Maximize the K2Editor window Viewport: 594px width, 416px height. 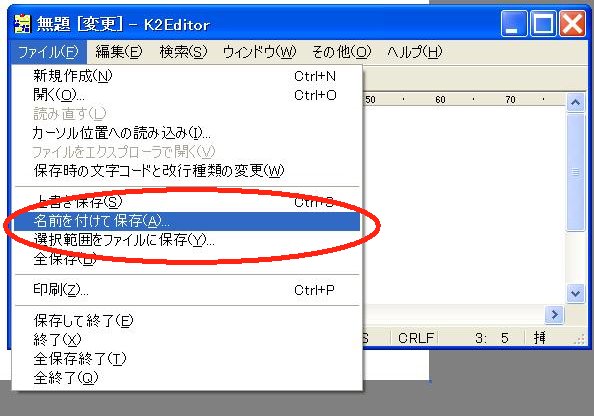543,24
